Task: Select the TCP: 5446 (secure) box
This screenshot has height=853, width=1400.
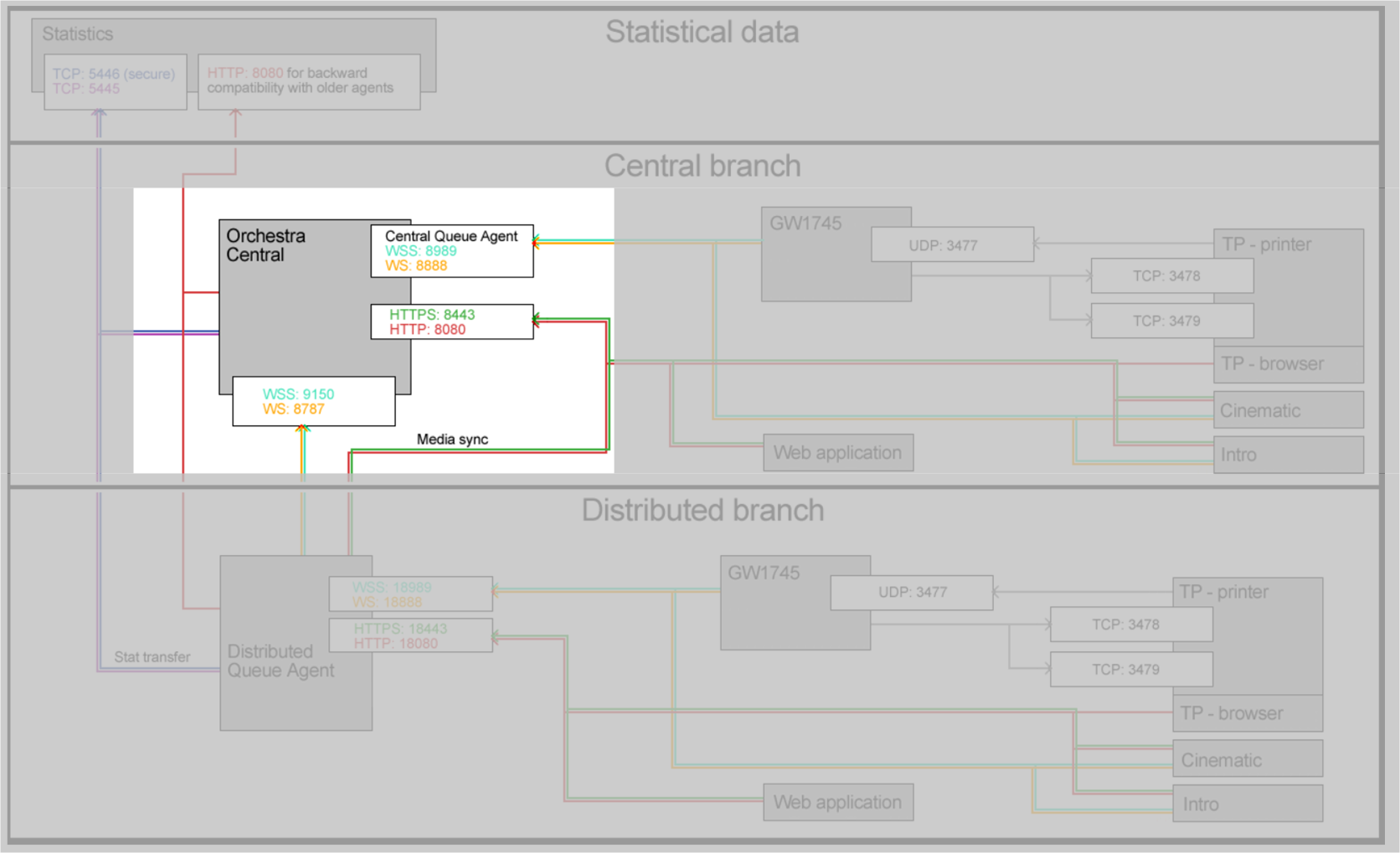Action: tap(115, 81)
